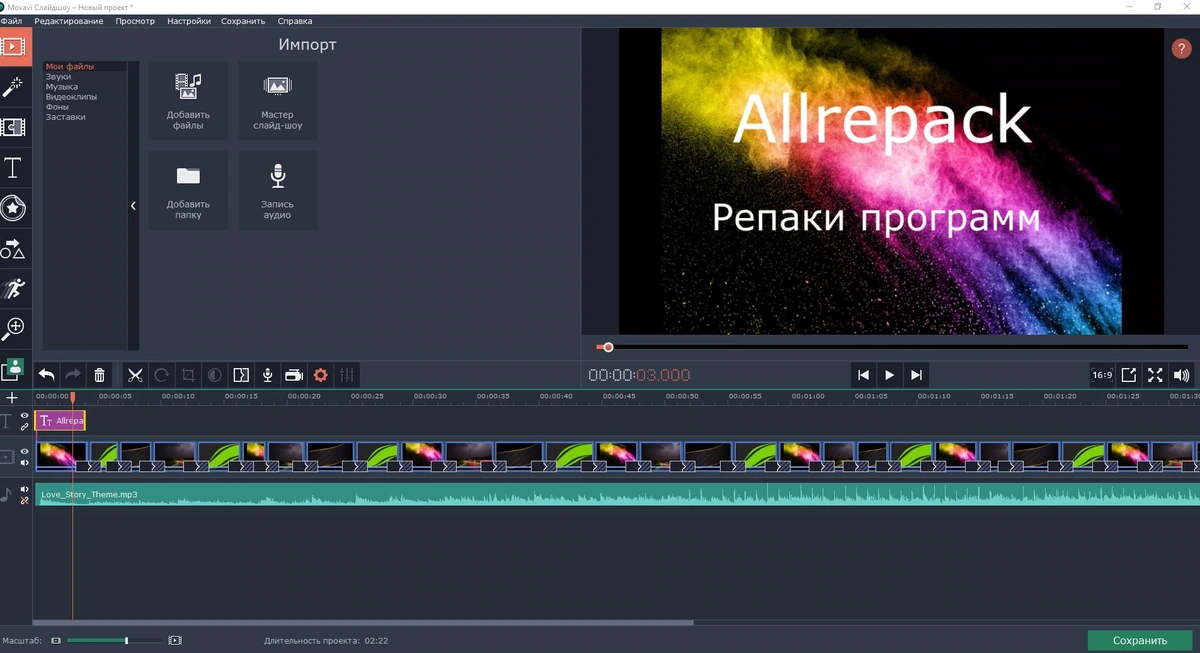The width and height of the screenshot is (1200, 653).
Task: Undo the last action
Action: point(47,375)
